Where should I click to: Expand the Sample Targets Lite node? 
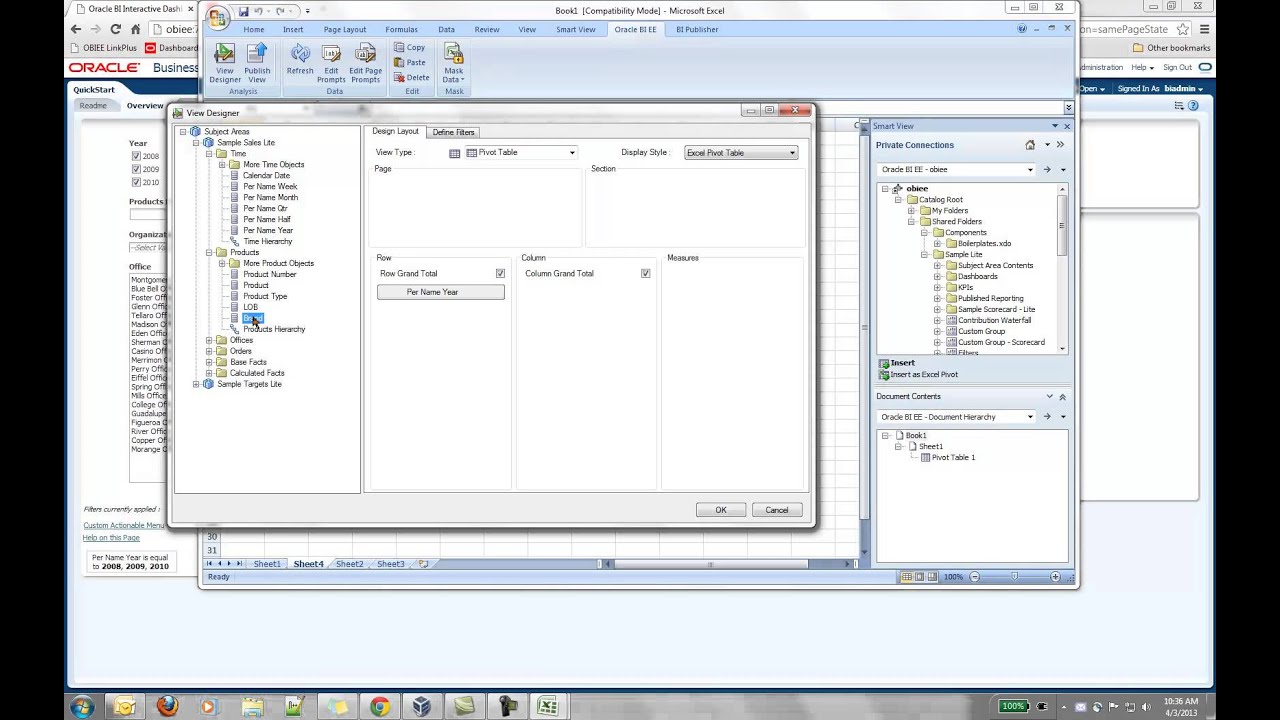tap(196, 384)
